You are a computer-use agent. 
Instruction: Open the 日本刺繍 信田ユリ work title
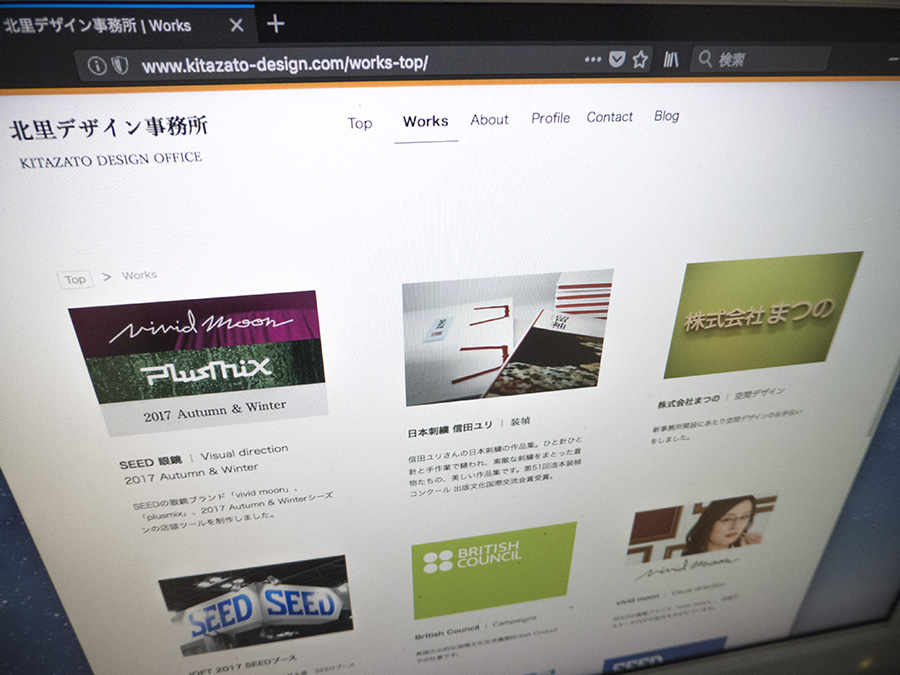pos(450,429)
